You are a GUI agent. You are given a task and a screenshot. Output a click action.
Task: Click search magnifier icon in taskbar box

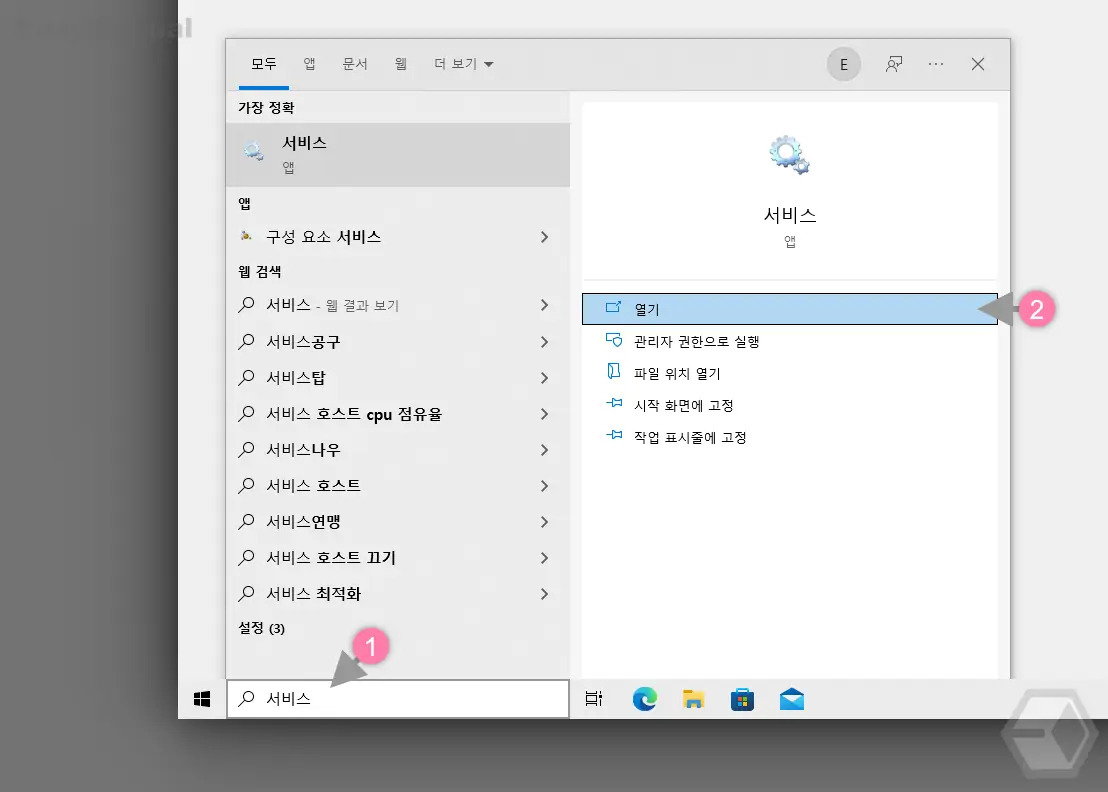246,699
